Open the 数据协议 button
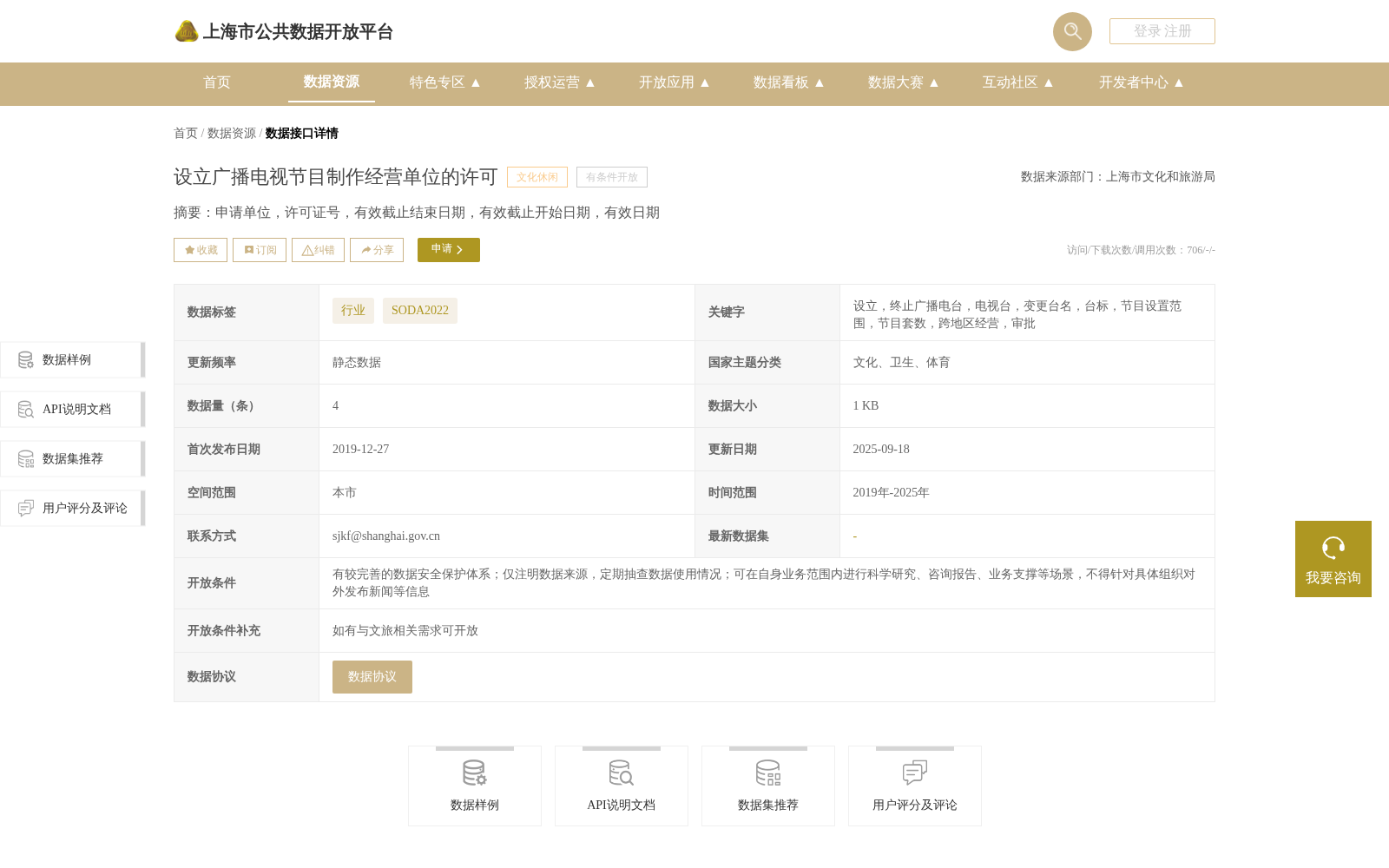 tap(372, 677)
